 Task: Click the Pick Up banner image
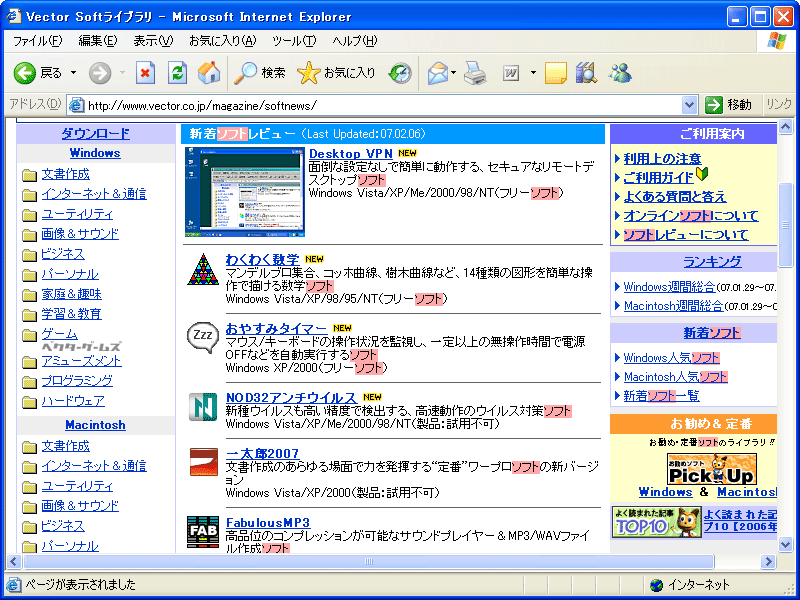click(x=712, y=469)
